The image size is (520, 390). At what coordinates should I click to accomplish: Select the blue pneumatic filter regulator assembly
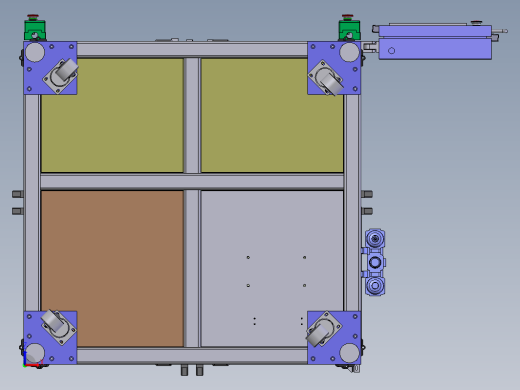pyautogui.click(x=374, y=262)
